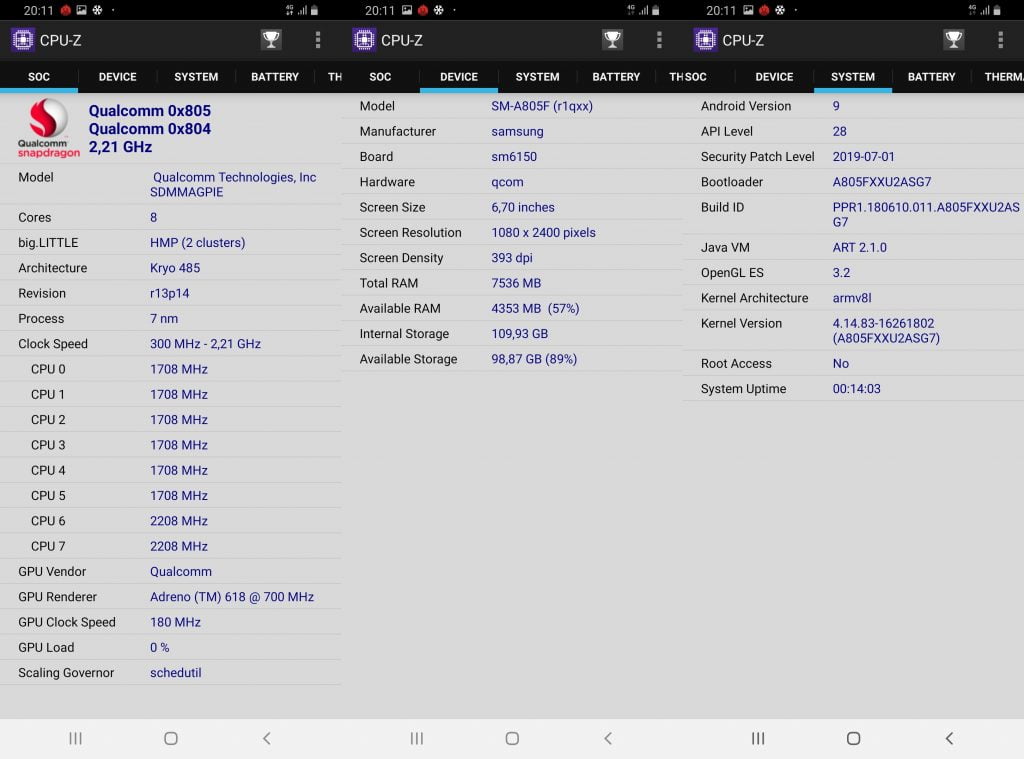Image resolution: width=1024 pixels, height=759 pixels.
Task: Click the CPU-Z app logo in the second screen
Action: click(x=364, y=40)
